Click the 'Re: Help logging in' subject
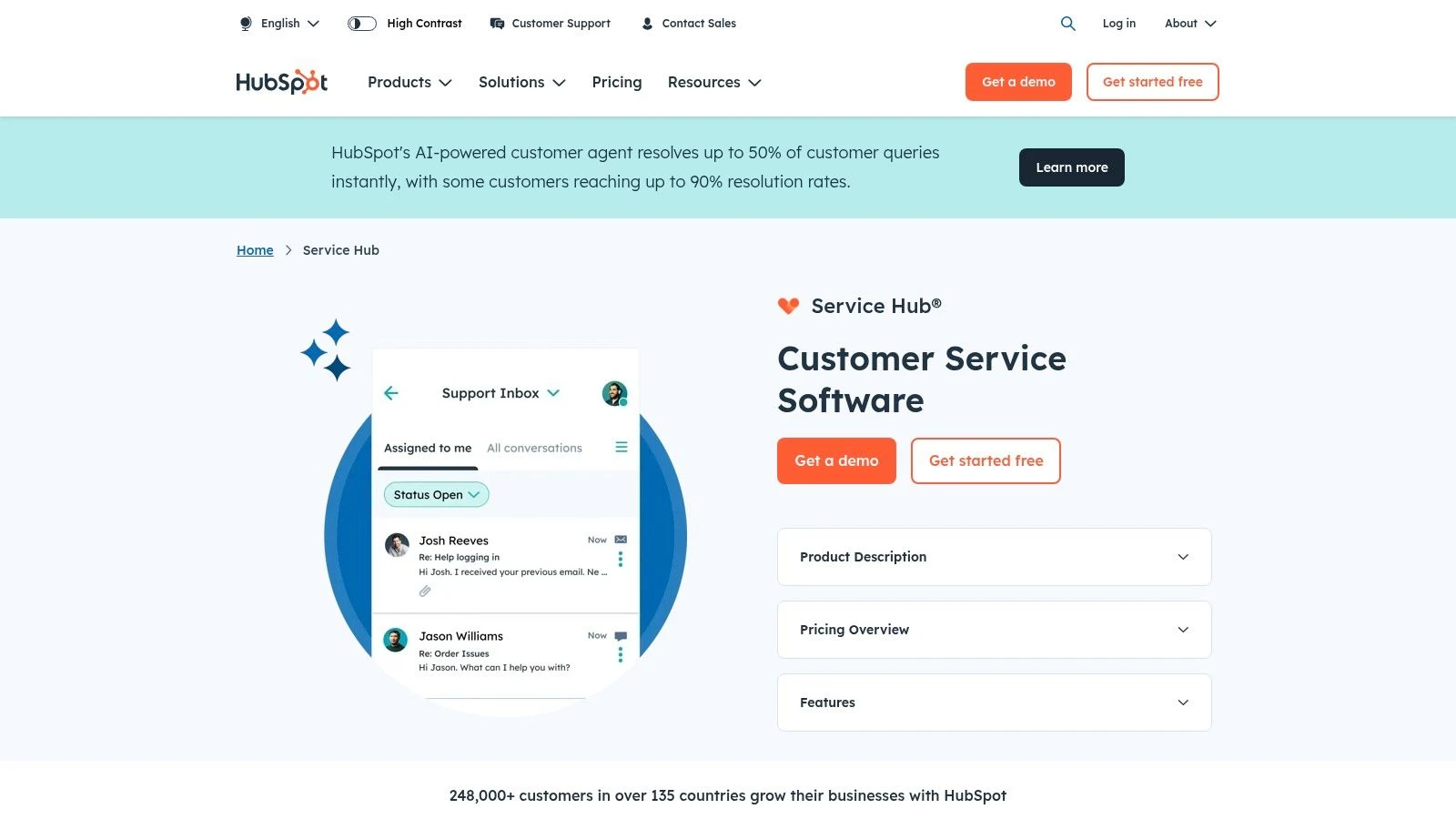This screenshot has height=819, width=1456. (460, 557)
